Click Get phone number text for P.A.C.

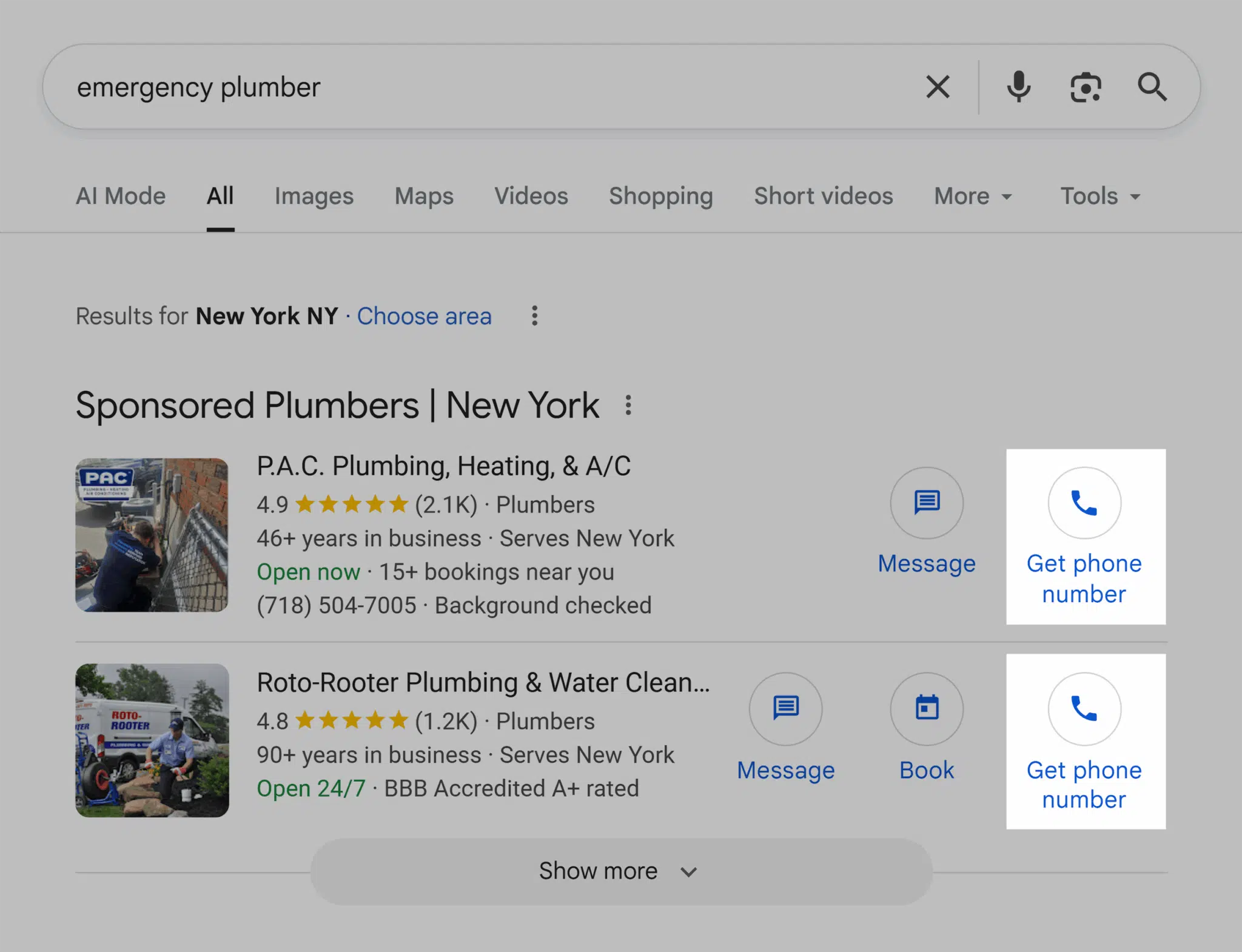pos(1084,578)
